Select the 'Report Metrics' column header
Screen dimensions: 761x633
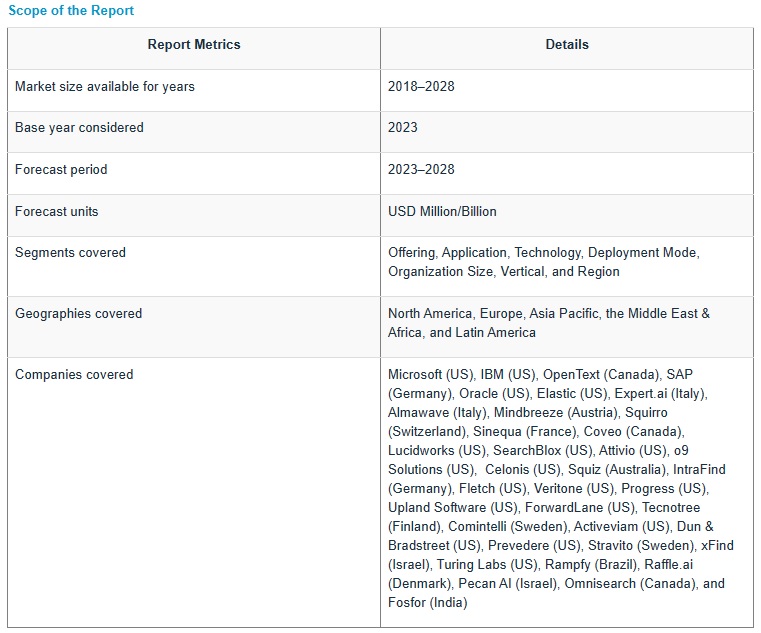(x=194, y=45)
